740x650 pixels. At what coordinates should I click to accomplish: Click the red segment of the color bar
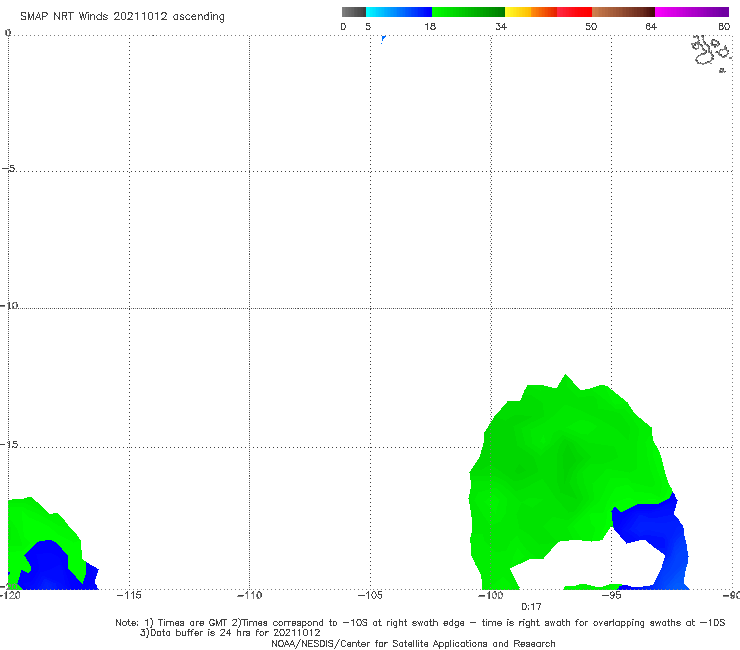pyautogui.click(x=574, y=12)
